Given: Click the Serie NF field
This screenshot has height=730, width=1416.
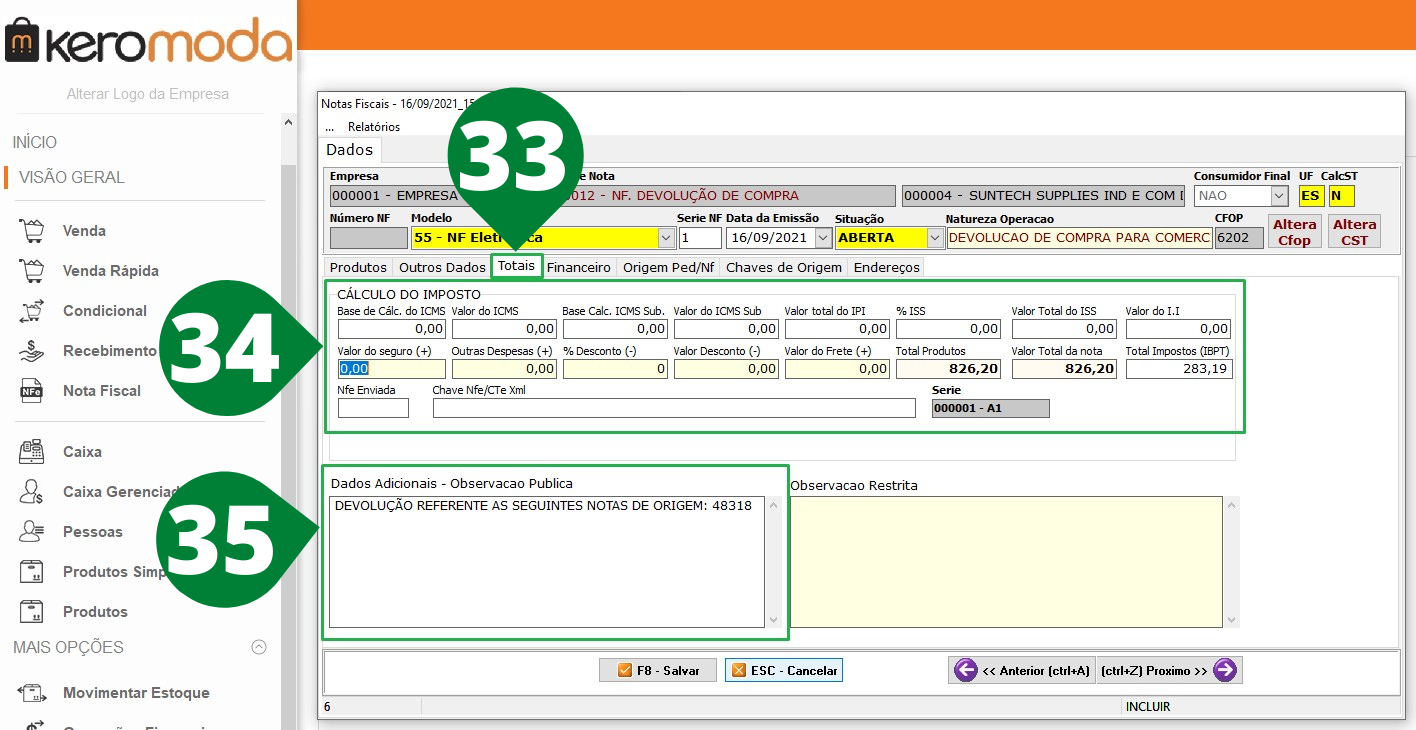Looking at the screenshot, I should pyautogui.click(x=700, y=238).
